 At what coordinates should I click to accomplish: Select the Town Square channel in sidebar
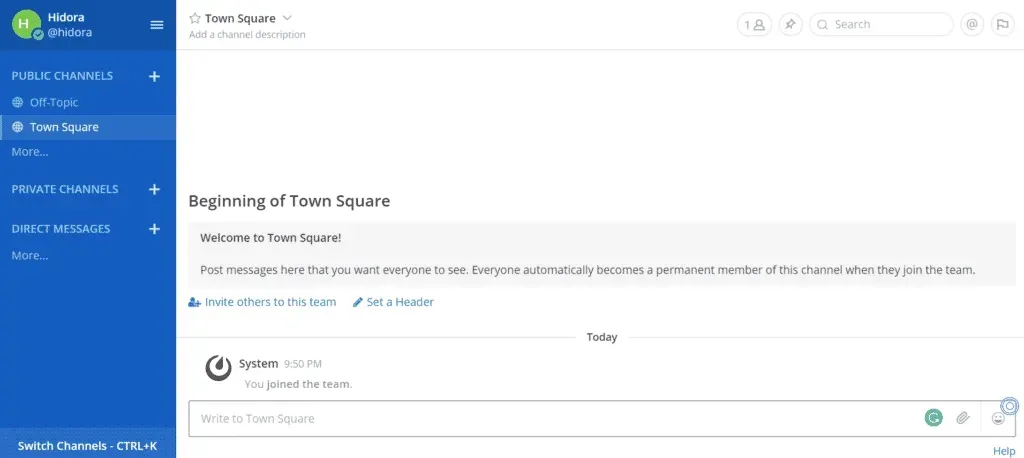coord(64,127)
